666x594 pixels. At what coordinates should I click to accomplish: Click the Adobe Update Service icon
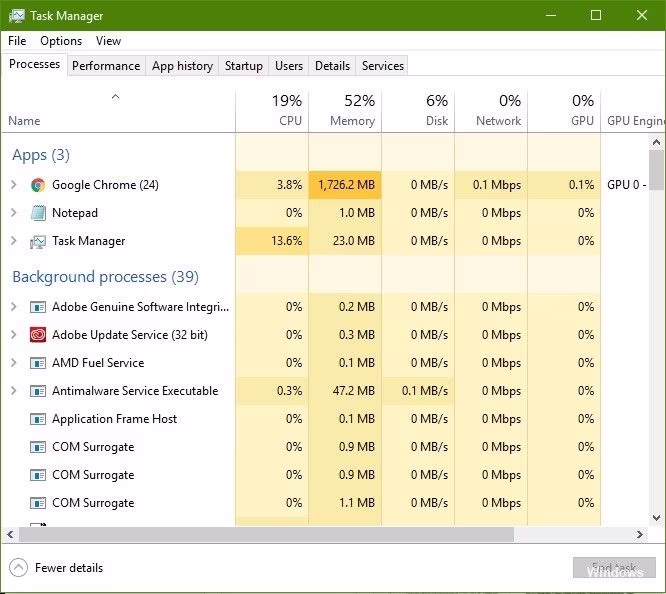coord(38,335)
